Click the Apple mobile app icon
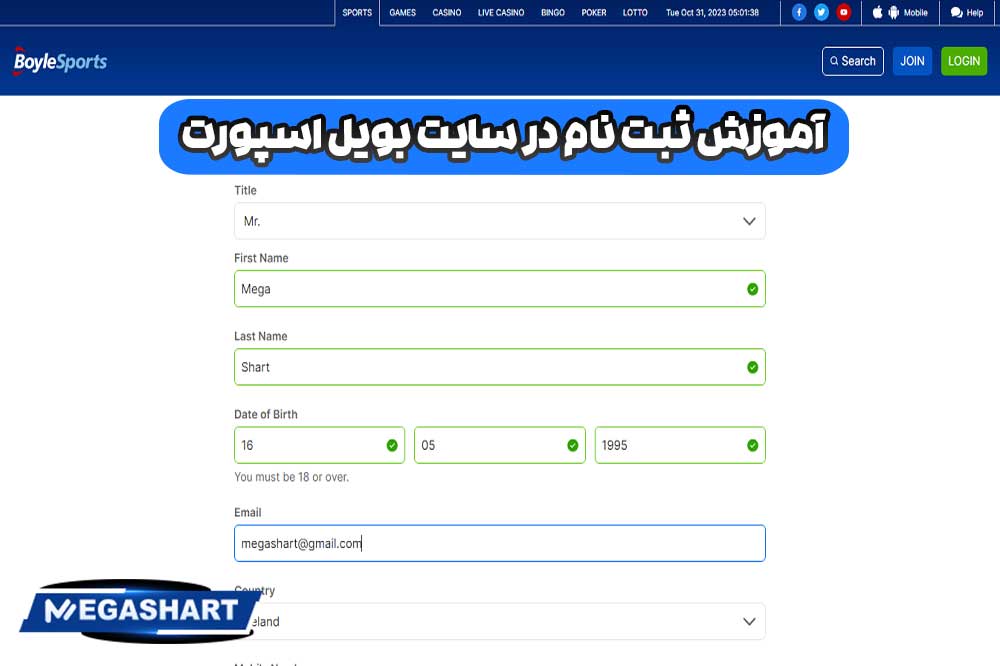The width and height of the screenshot is (1000, 666). pyautogui.click(x=878, y=12)
